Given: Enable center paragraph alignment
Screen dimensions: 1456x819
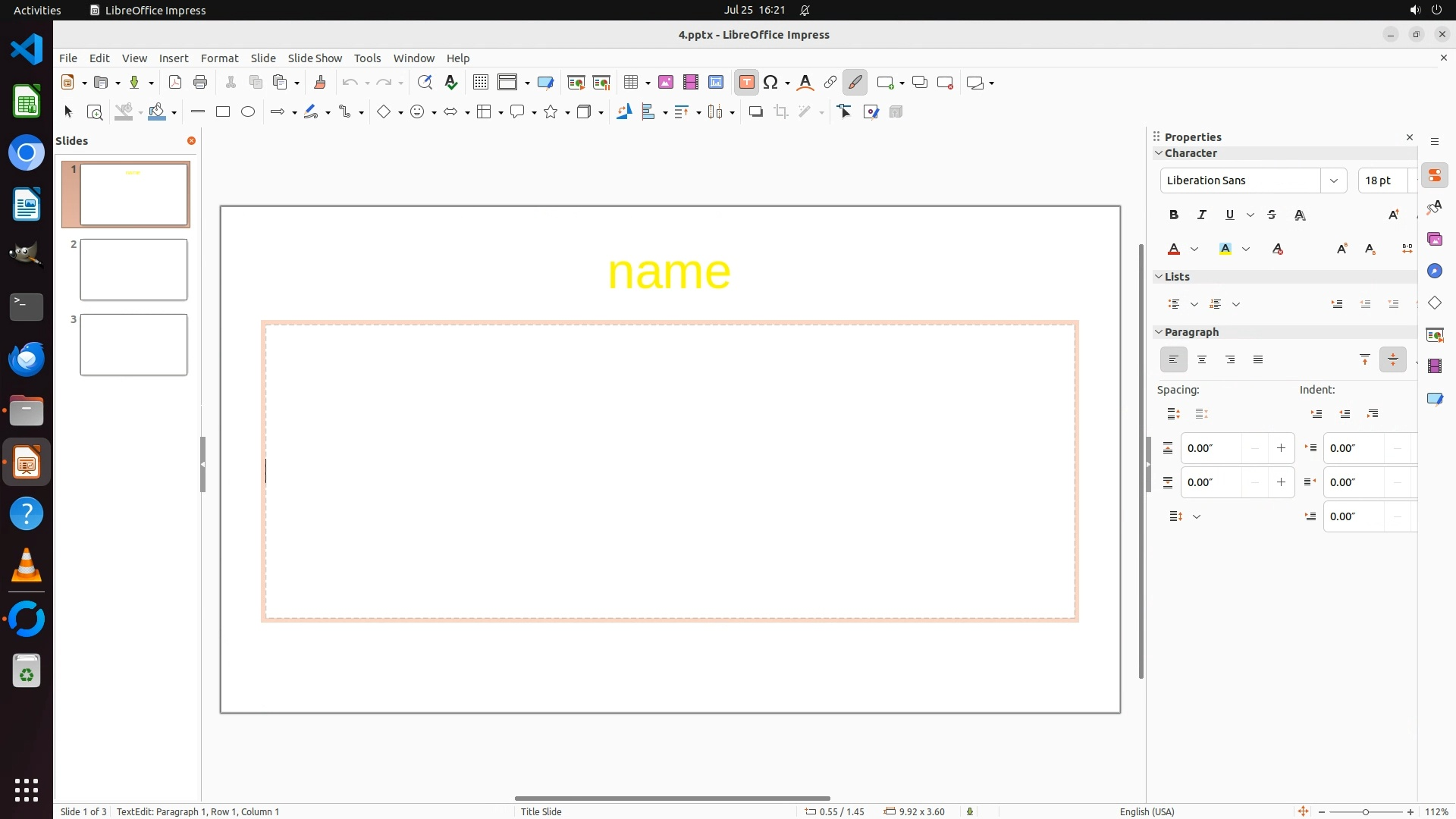Looking at the screenshot, I should coord(1202,360).
